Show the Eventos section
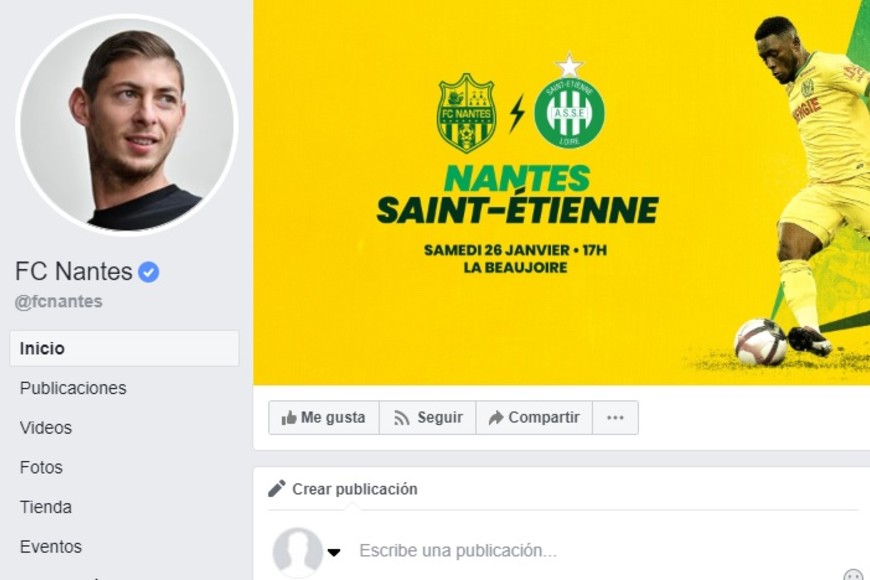The width and height of the screenshot is (870, 580). [x=51, y=547]
